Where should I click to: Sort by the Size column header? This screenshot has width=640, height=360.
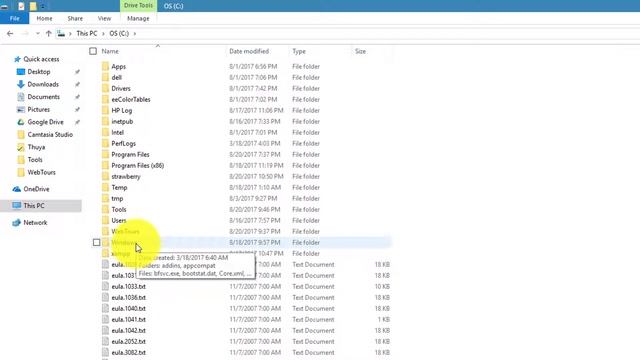(360, 51)
